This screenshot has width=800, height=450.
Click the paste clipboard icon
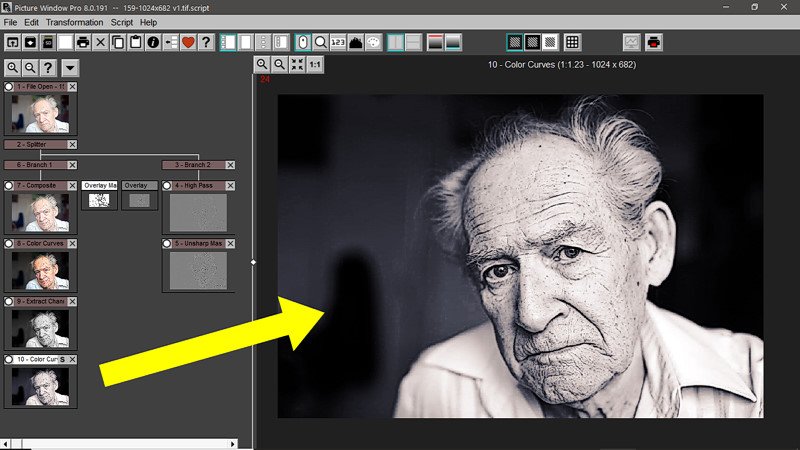136,42
